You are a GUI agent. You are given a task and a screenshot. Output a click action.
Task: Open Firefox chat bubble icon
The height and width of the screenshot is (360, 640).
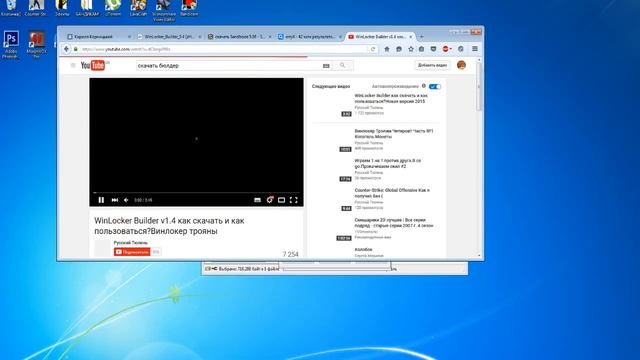[399, 49]
